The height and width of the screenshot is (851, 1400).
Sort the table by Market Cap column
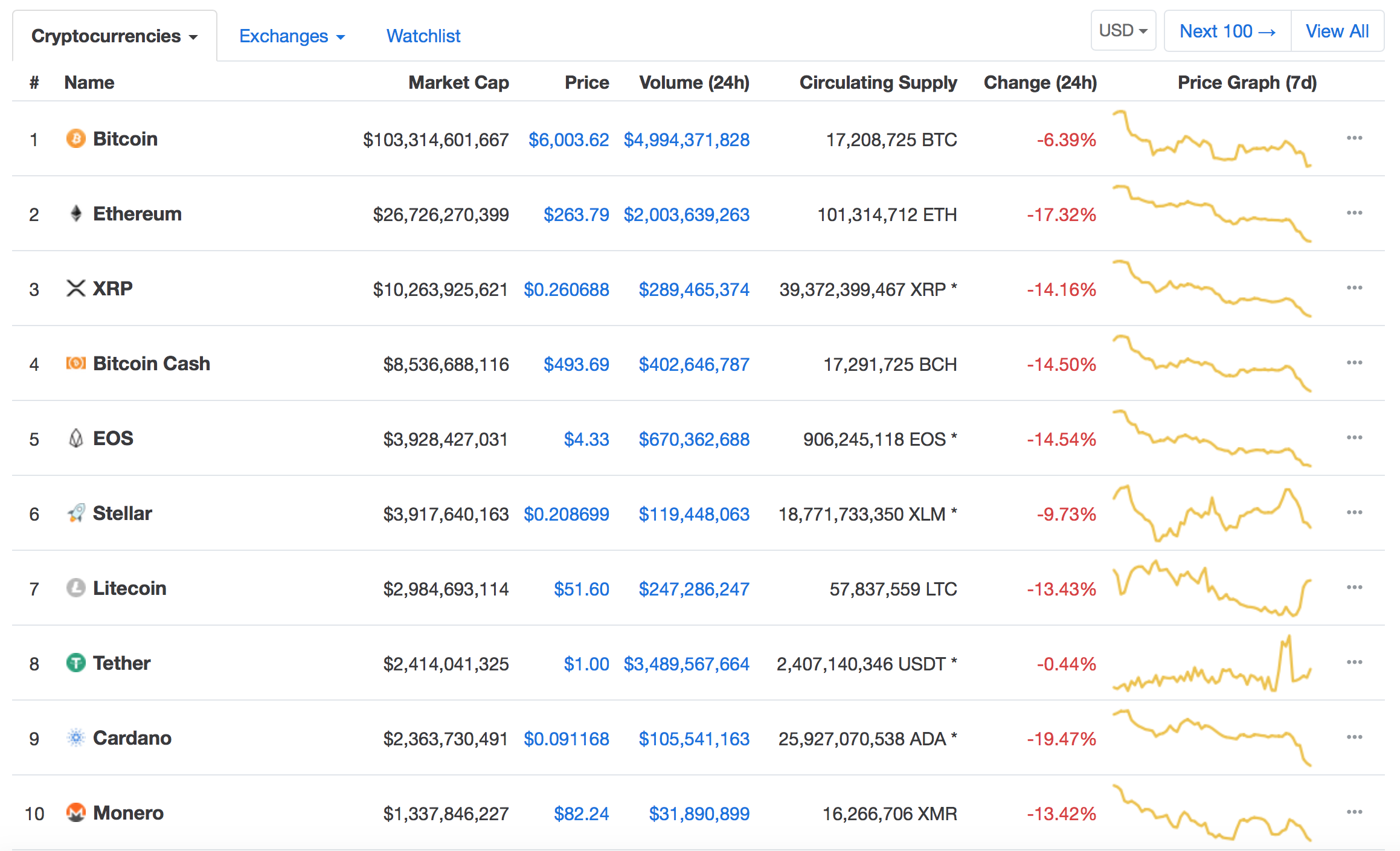pos(458,83)
